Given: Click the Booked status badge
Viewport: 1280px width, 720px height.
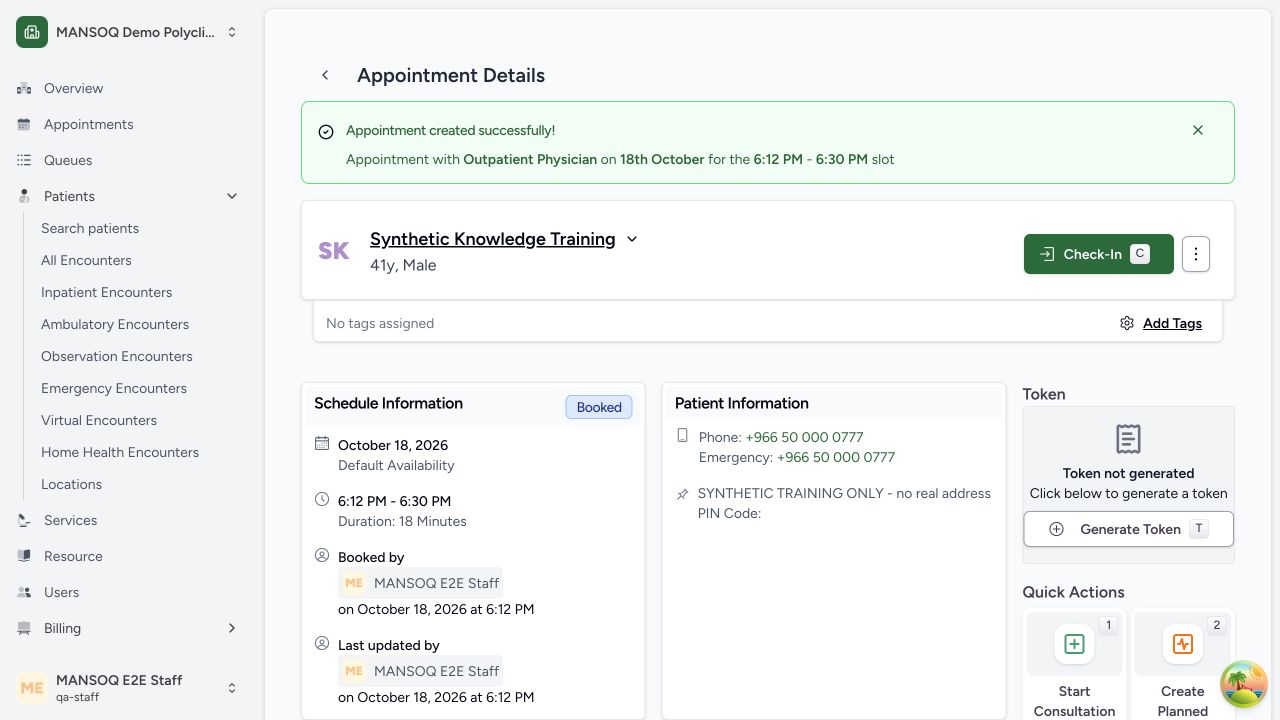Looking at the screenshot, I should (x=599, y=407).
